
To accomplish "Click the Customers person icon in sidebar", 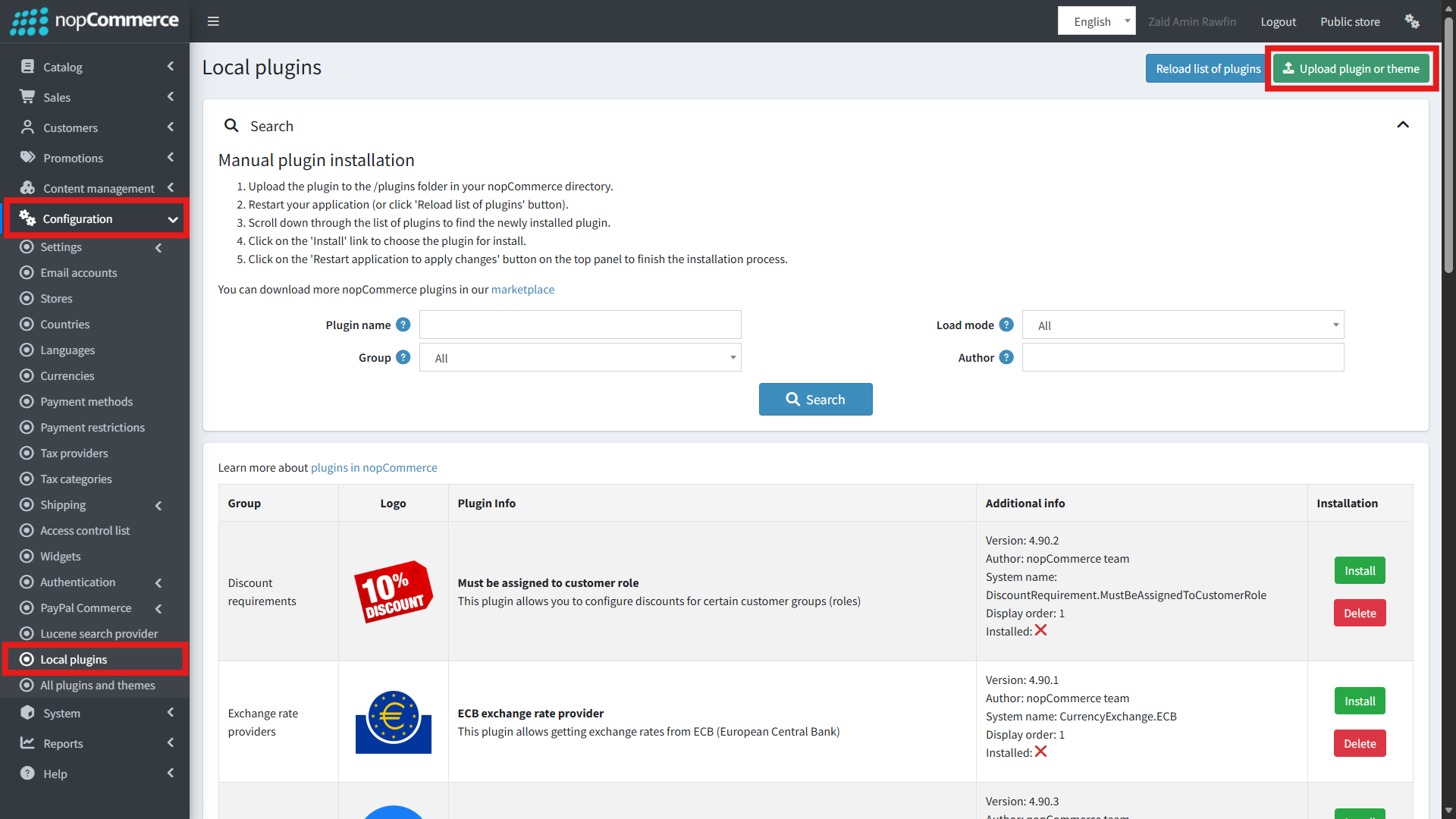I will click(x=27, y=127).
